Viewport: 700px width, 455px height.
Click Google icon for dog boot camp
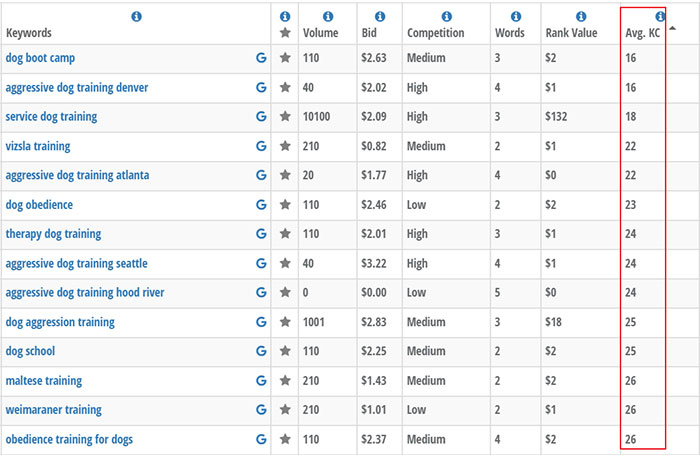pyautogui.click(x=261, y=58)
